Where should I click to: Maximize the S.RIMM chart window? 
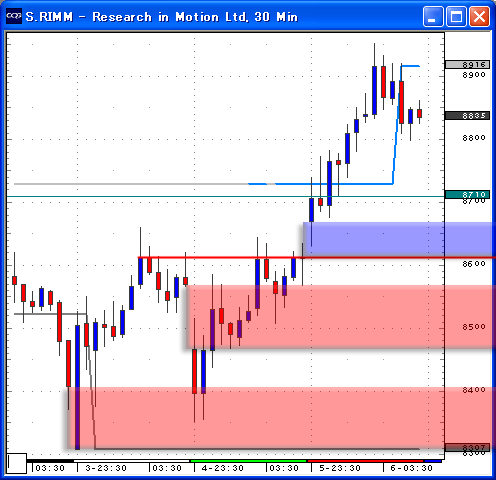click(456, 16)
